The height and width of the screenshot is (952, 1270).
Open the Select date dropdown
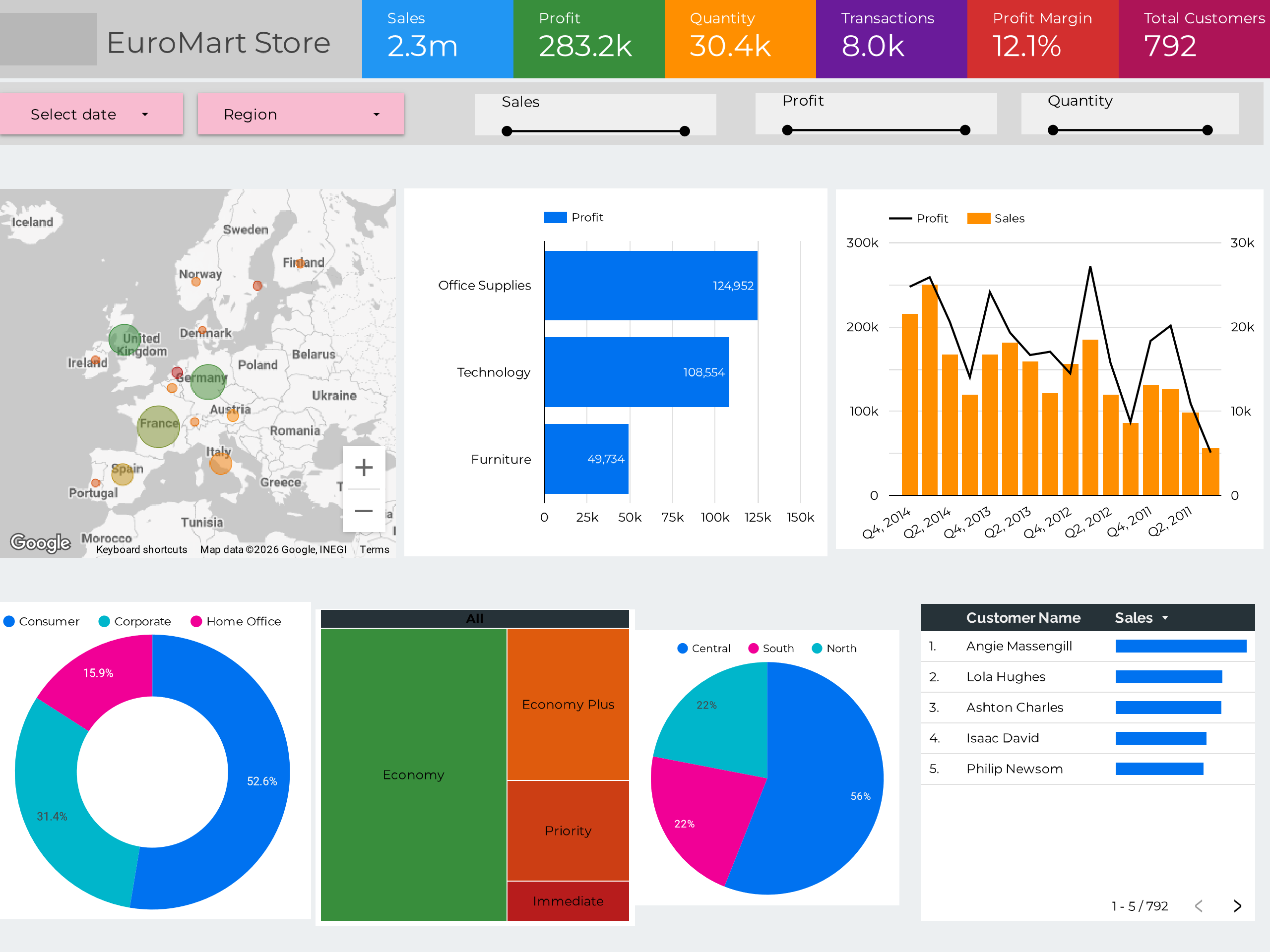91,114
